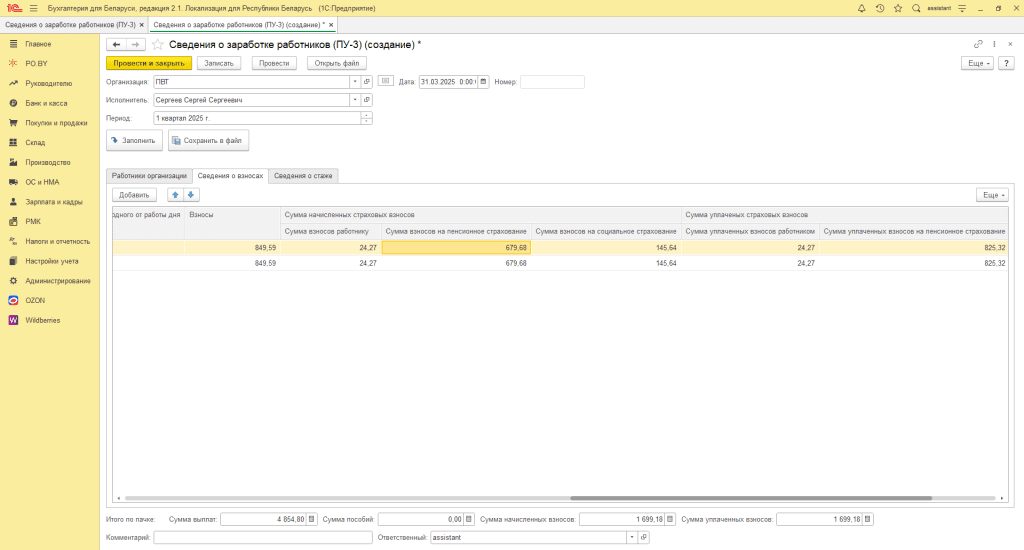Open OZON section in sidebar

35,300
